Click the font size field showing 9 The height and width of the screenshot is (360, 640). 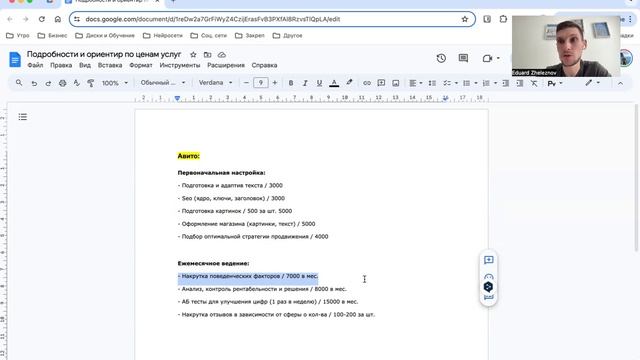[x=260, y=83]
